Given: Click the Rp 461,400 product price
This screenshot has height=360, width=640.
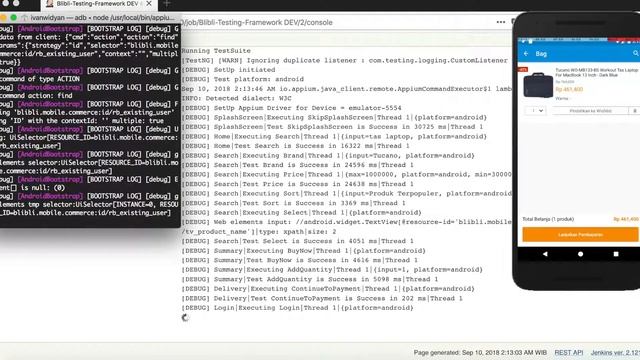Looking at the screenshot, I should (x=569, y=89).
